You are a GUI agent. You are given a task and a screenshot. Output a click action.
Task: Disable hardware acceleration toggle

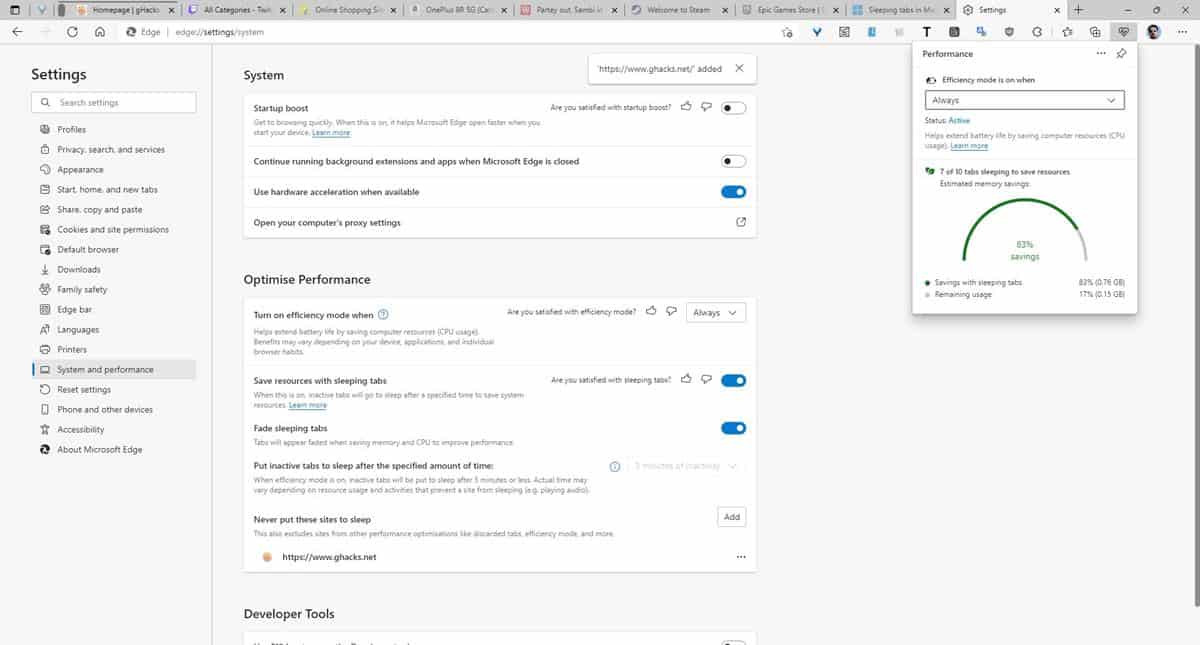733,191
